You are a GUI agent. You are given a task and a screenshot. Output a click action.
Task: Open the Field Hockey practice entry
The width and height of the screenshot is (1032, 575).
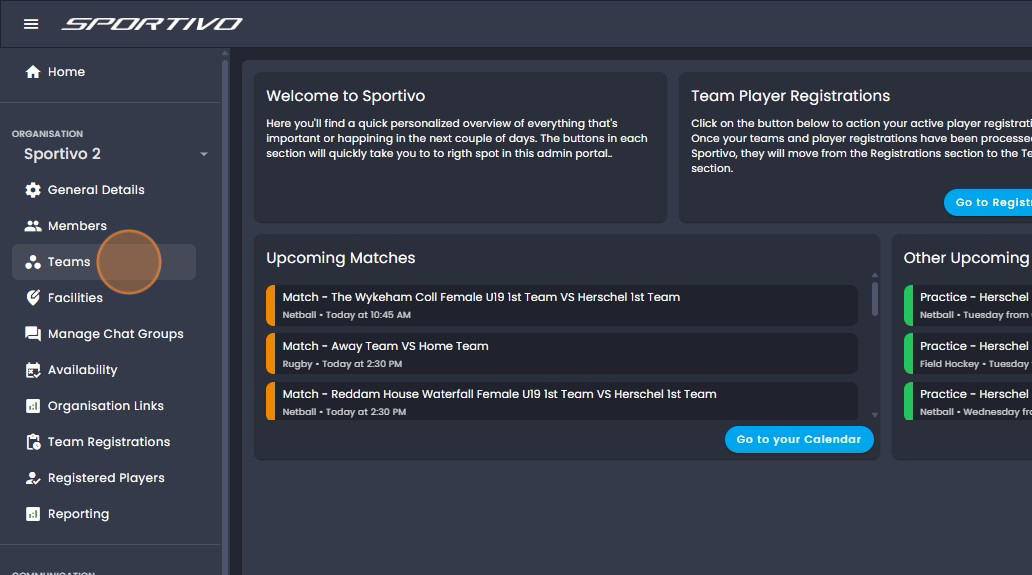(968, 354)
